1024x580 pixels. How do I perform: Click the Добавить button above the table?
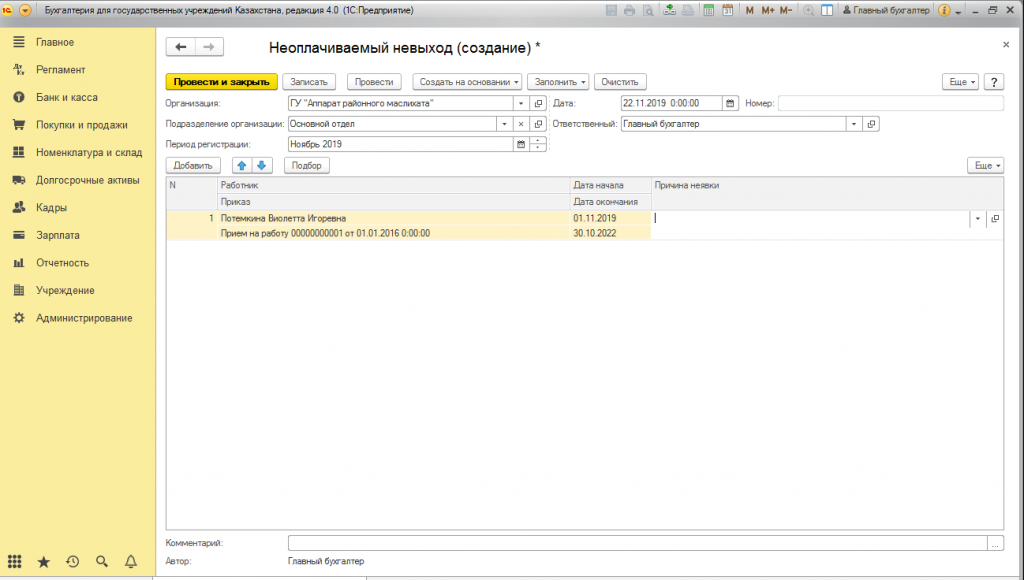[x=193, y=165]
